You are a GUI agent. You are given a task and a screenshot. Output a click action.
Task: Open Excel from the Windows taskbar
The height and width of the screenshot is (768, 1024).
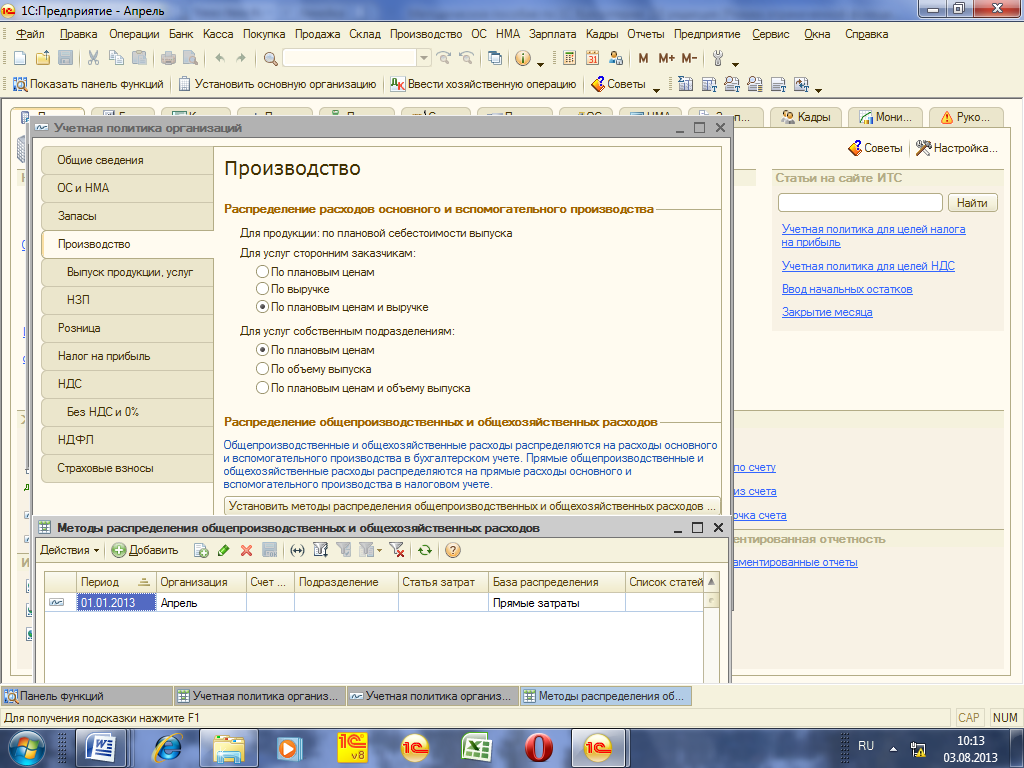(x=476, y=748)
